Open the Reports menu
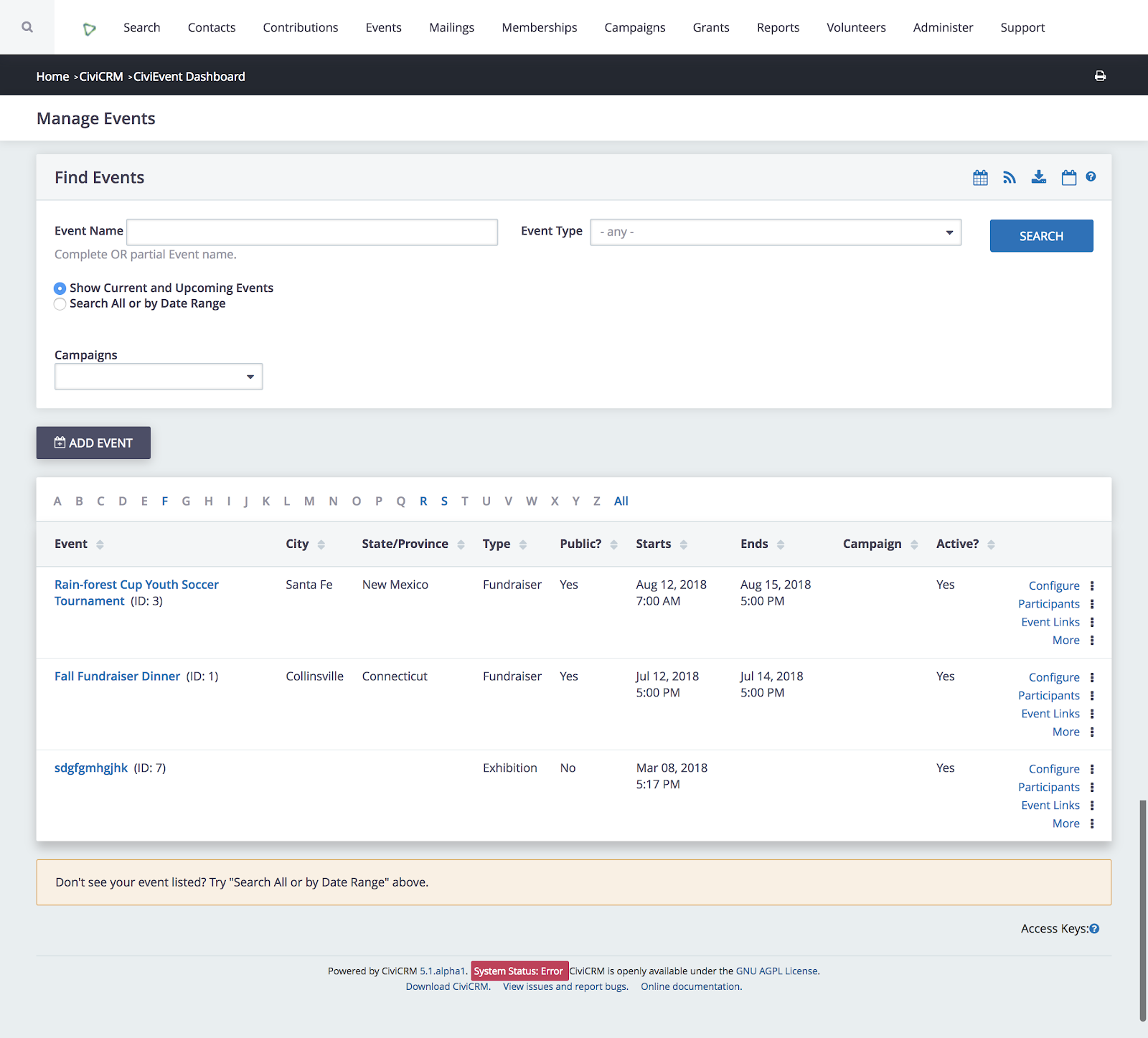The height and width of the screenshot is (1038, 1148). point(778,27)
